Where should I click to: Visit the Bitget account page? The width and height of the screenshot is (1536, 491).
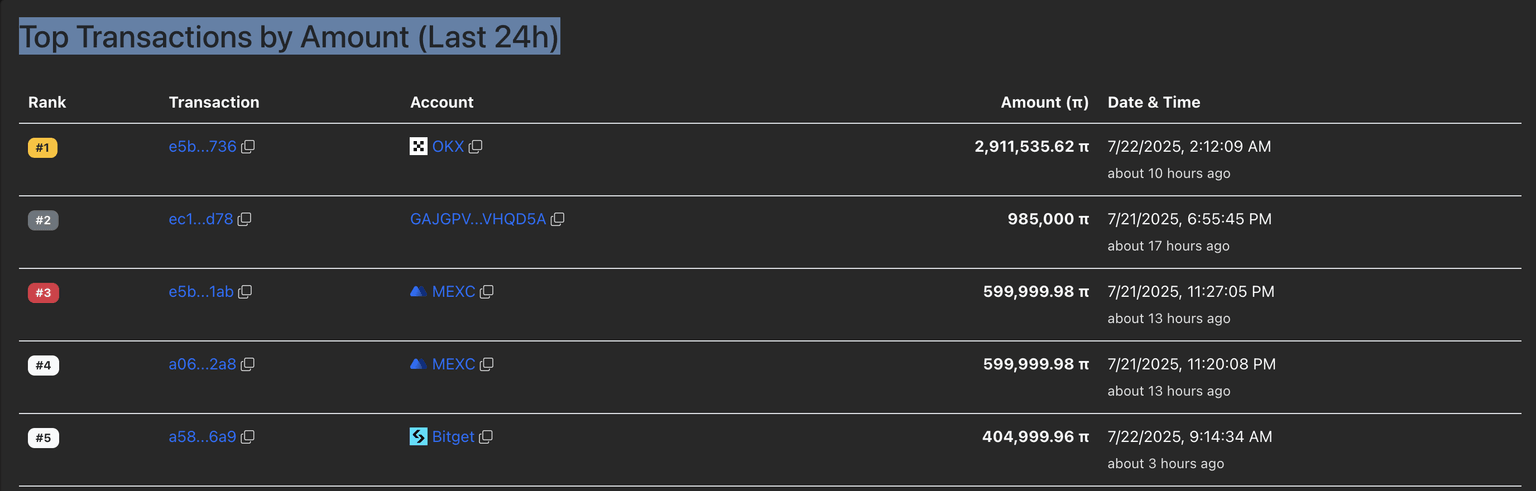pos(453,437)
